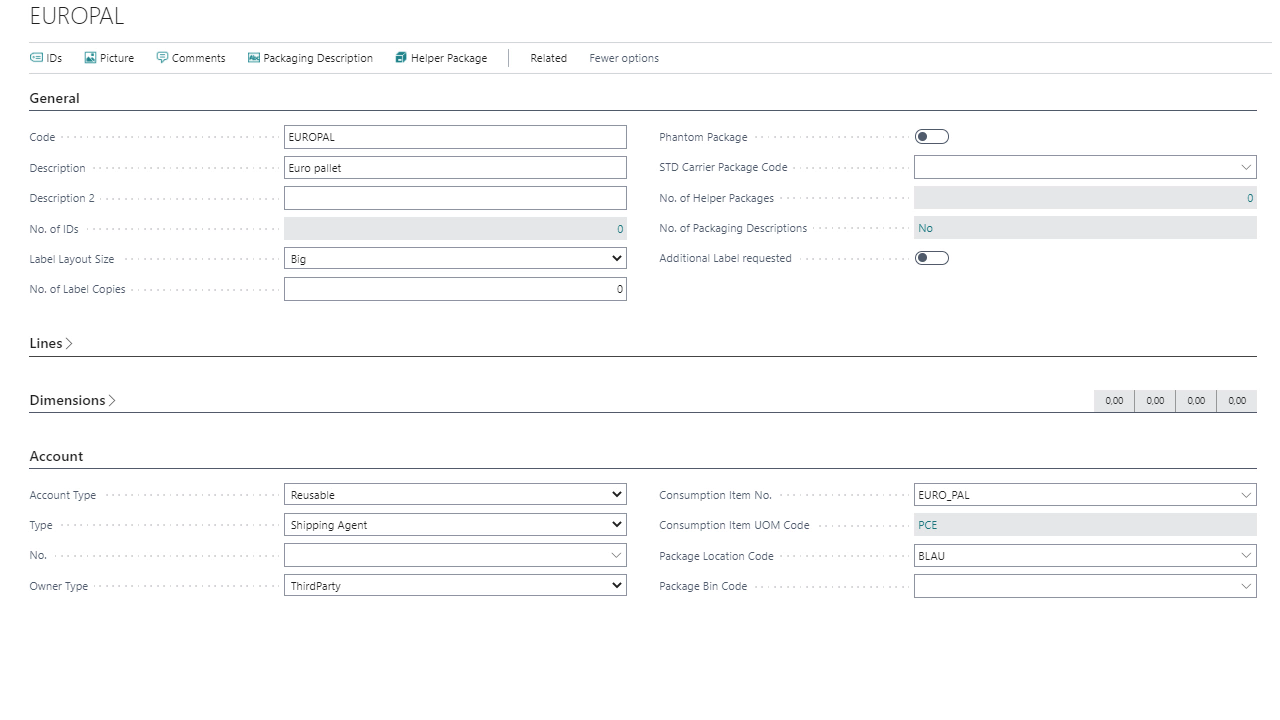
Task: Click the Consumption Item UOM Code PCE value
Action: (928, 525)
